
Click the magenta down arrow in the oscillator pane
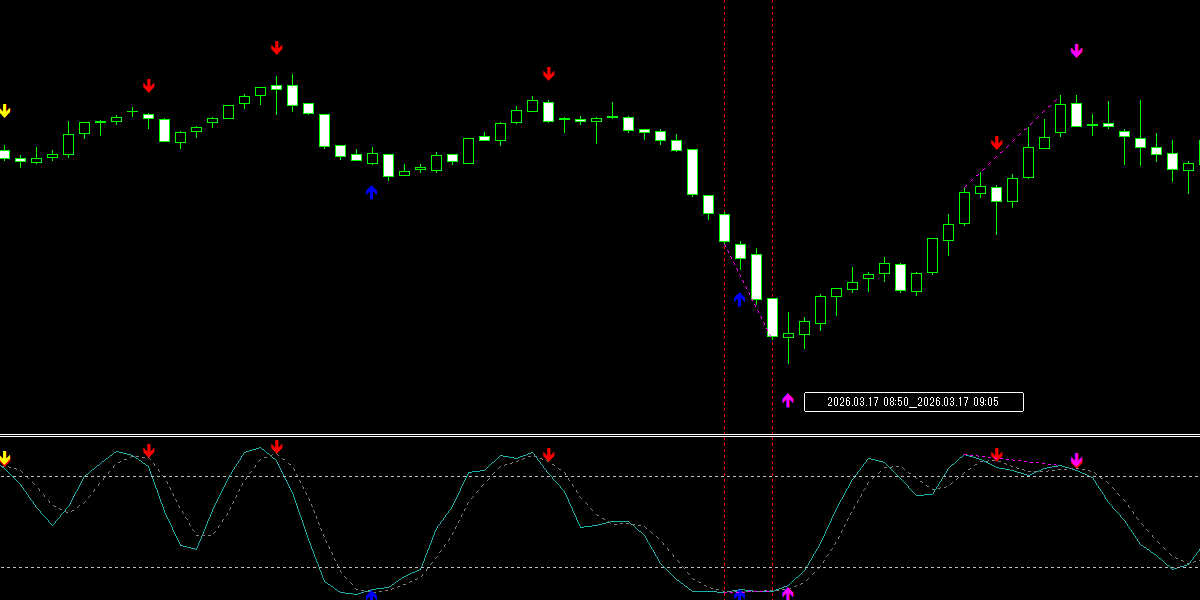pos(1076,461)
